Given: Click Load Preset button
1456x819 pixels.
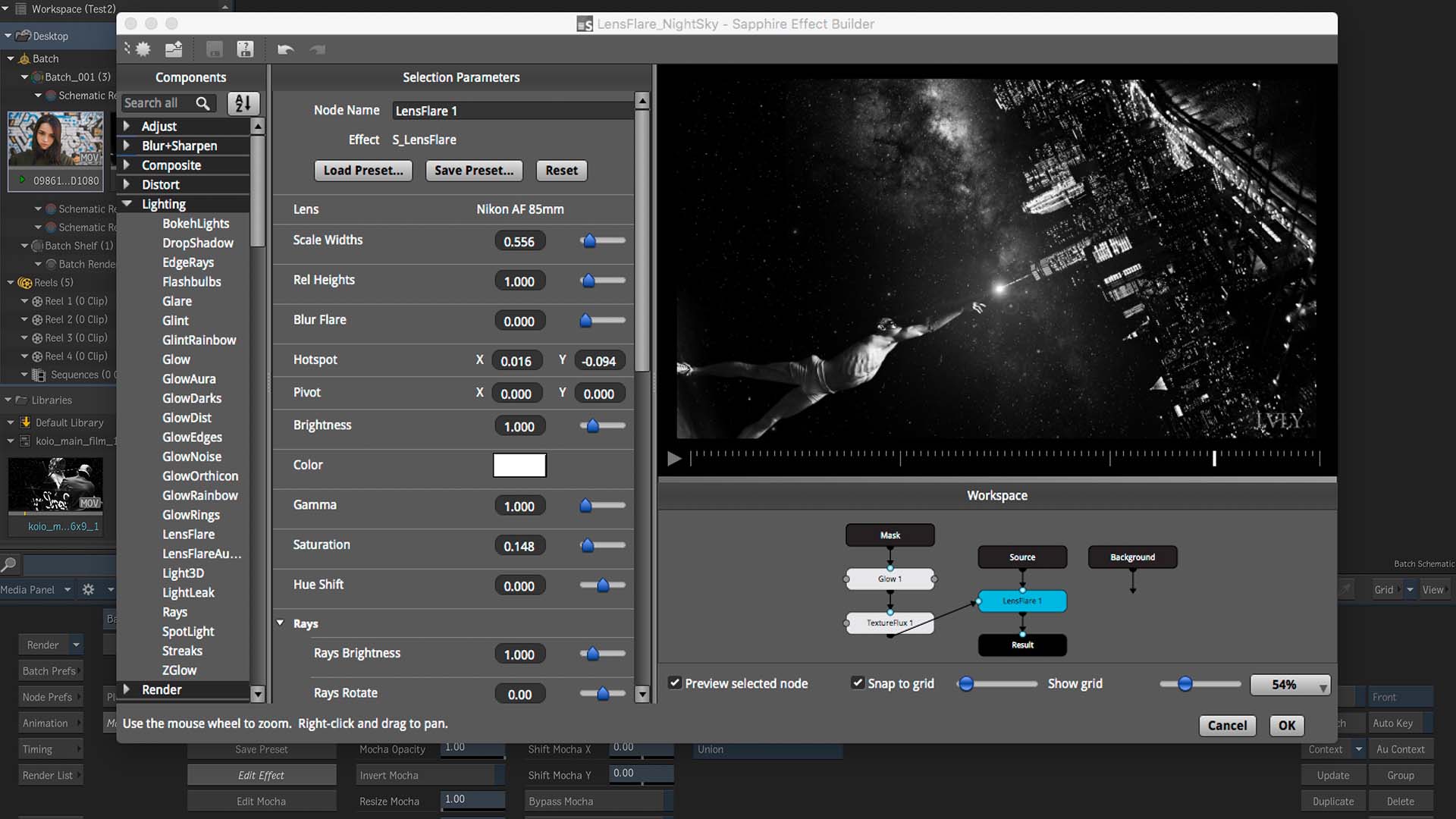Looking at the screenshot, I should [363, 170].
